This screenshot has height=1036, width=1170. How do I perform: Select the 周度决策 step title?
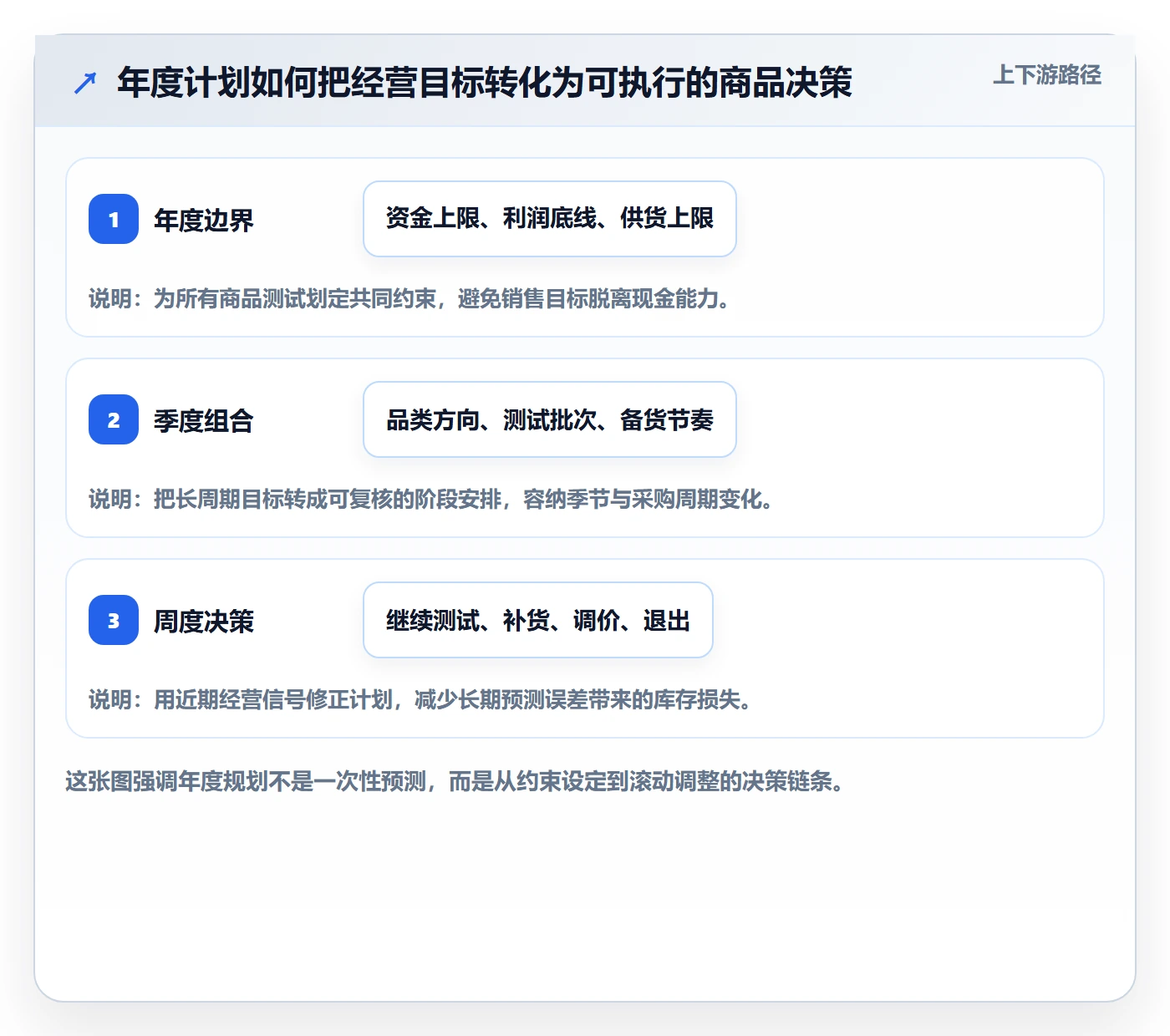204,621
